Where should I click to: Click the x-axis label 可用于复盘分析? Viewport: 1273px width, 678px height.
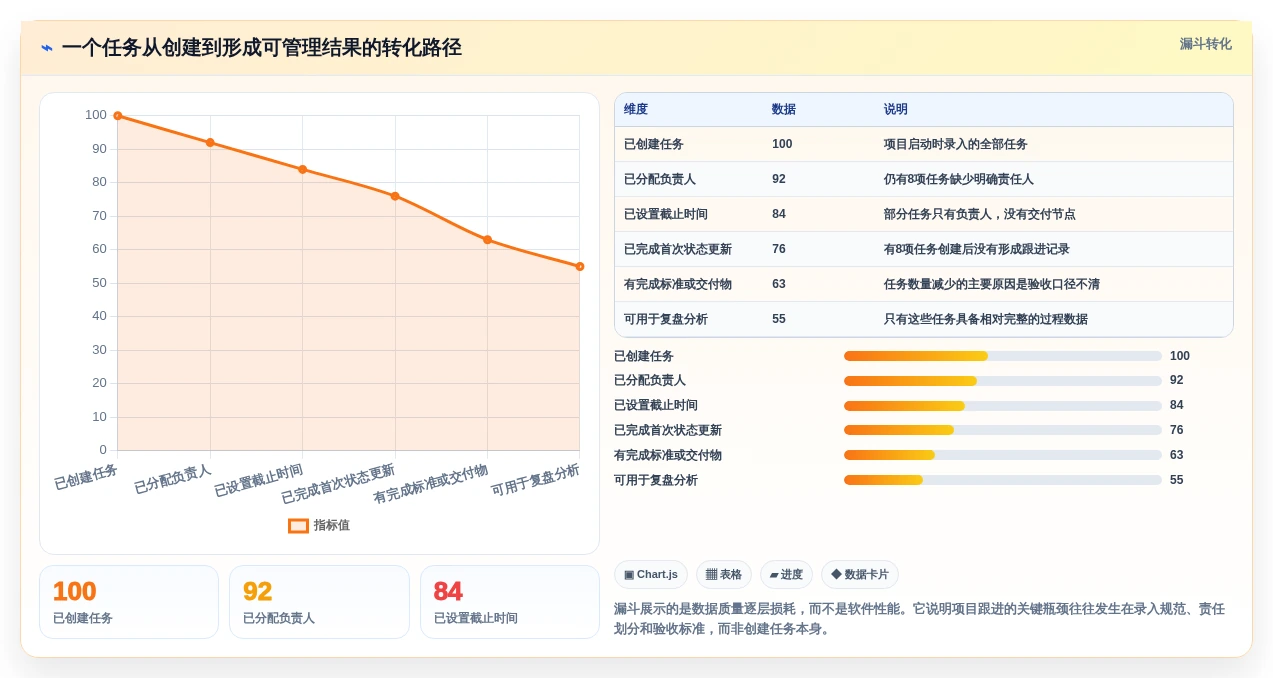[535, 480]
